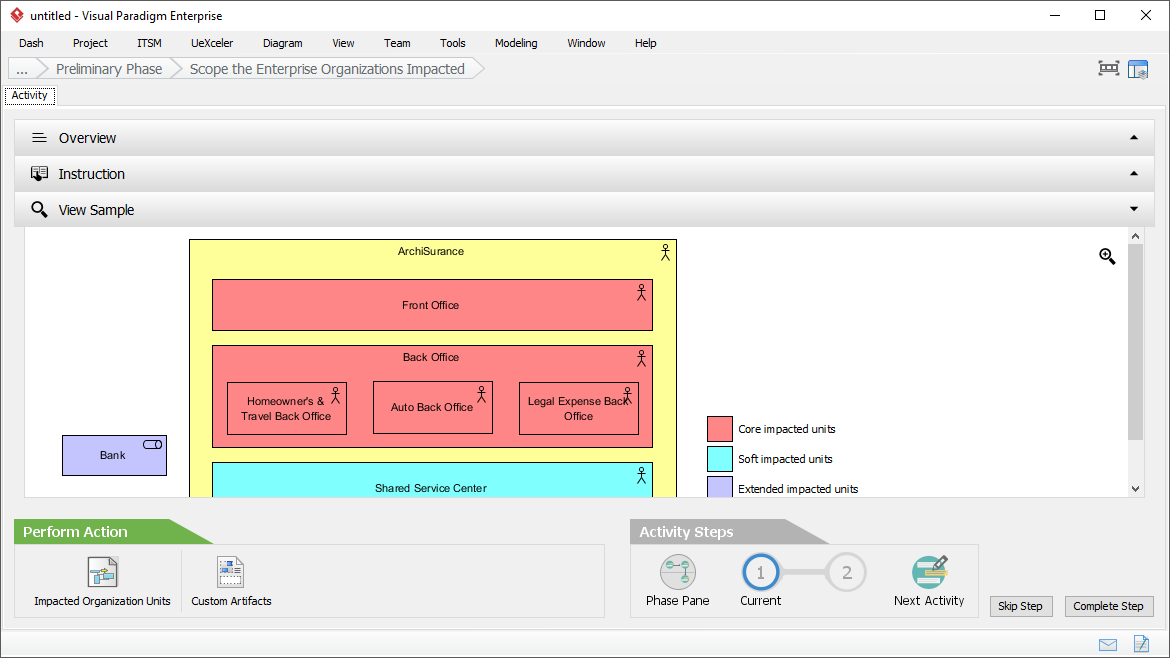Click the Complete Step button
Viewport: 1170px width, 658px height.
point(1108,606)
